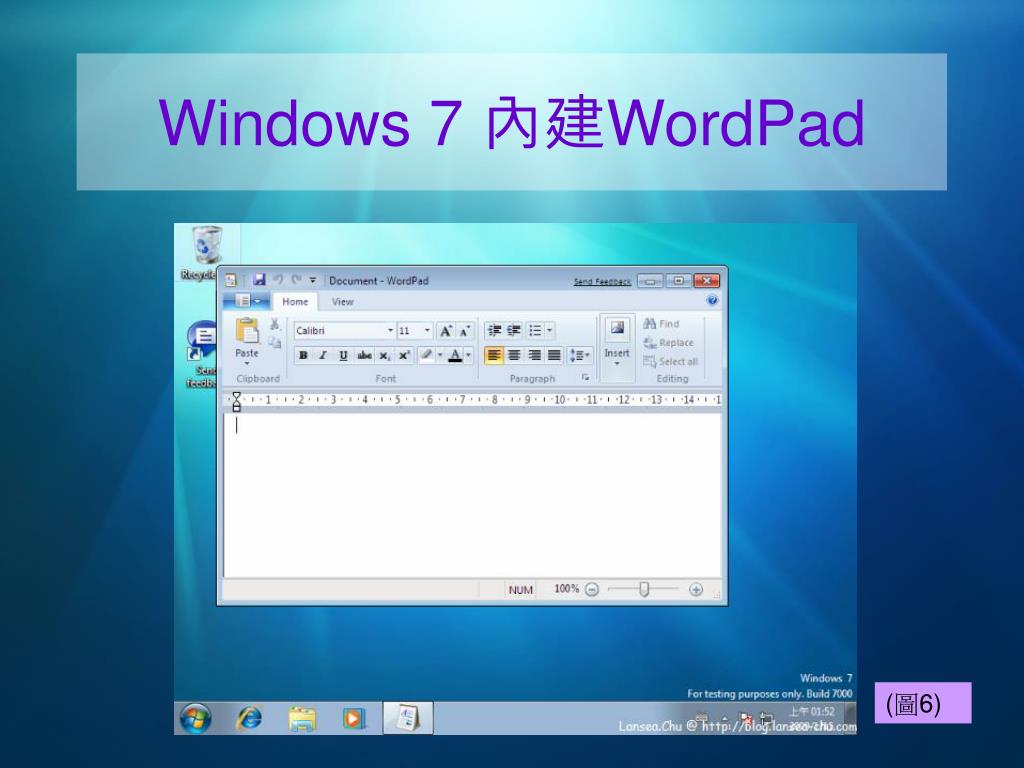Click Replace in Editing group
This screenshot has height=768, width=1024.
[668, 342]
